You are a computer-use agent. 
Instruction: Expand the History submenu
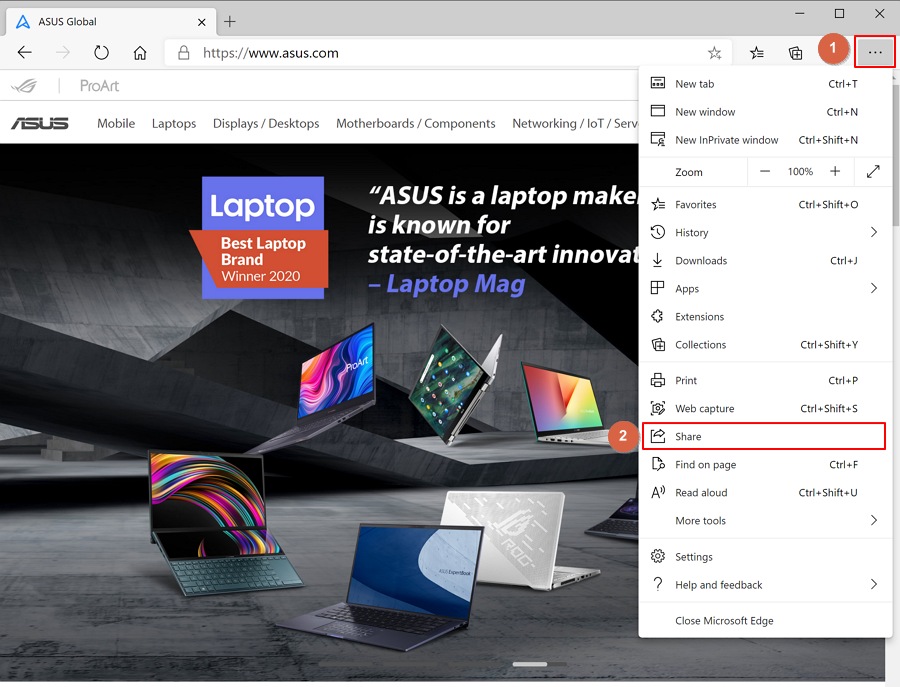(765, 232)
